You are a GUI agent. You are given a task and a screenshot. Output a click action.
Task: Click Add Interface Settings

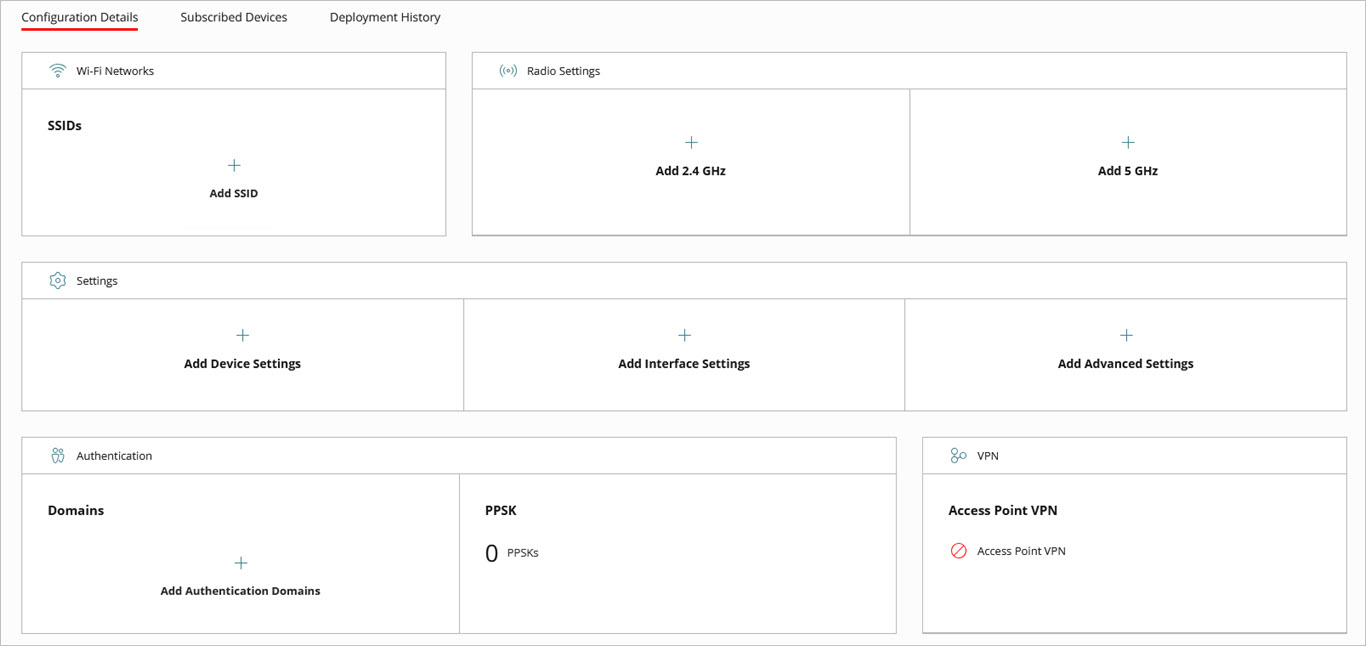click(684, 363)
